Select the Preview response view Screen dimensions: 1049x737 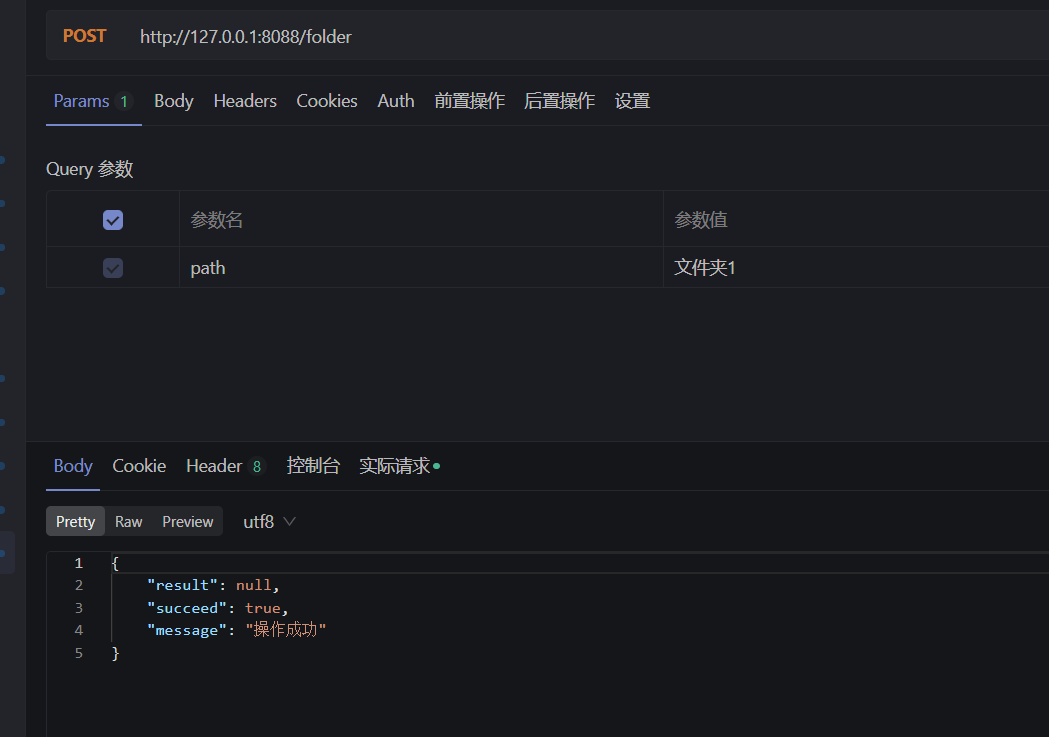[x=187, y=521]
